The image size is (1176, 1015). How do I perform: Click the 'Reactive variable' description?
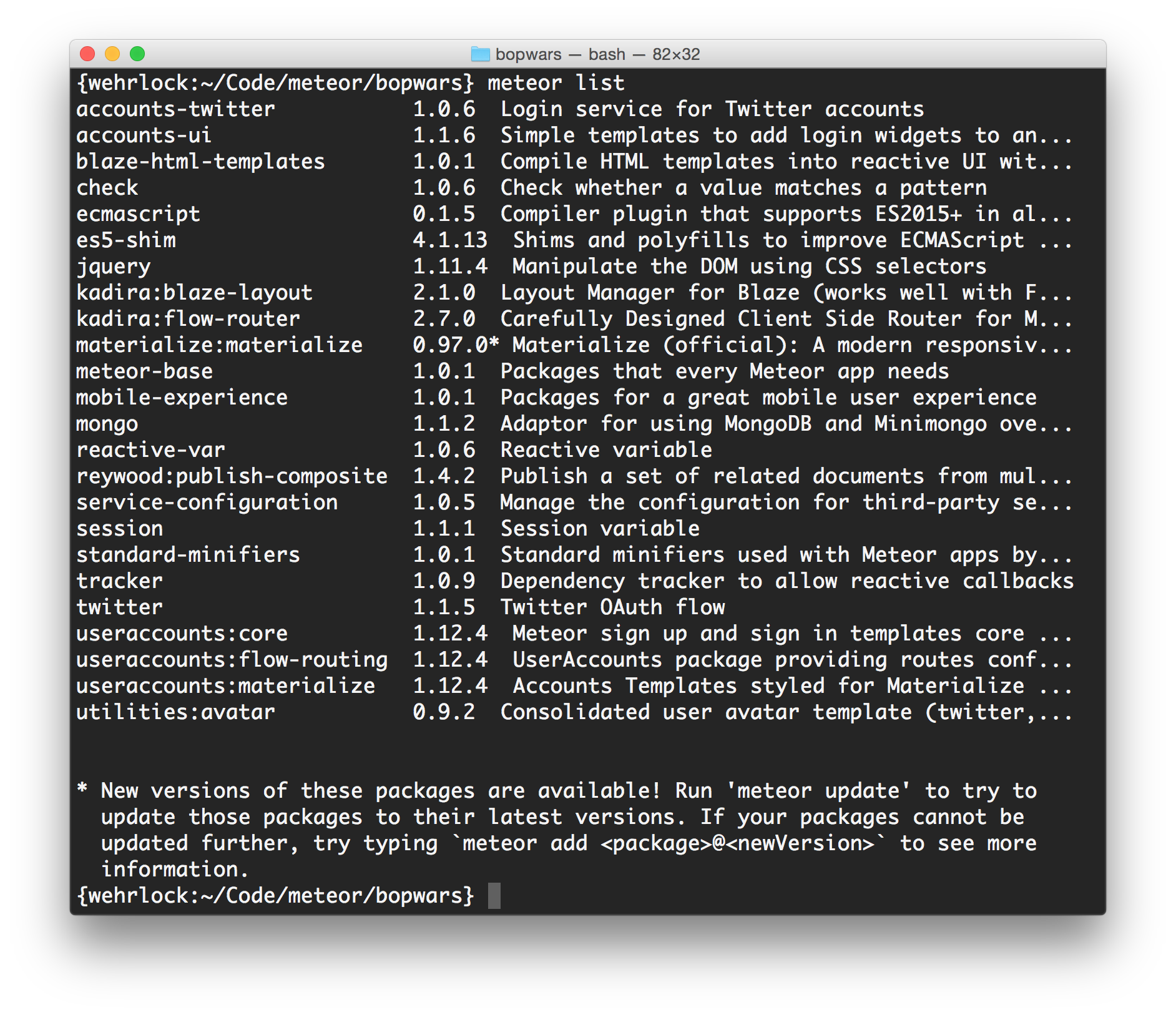tap(606, 450)
